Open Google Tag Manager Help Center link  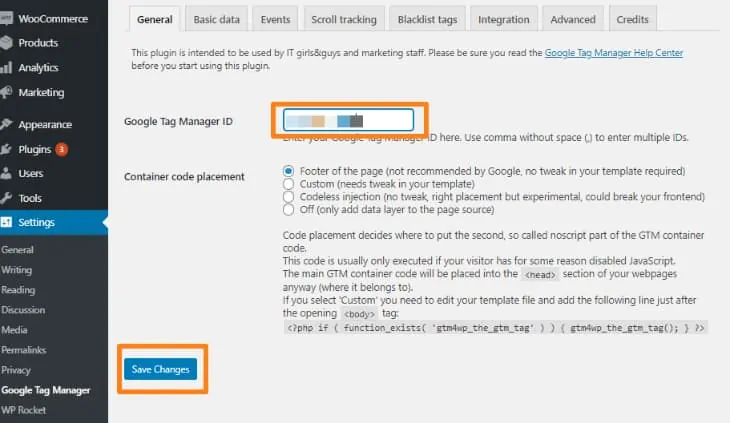[x=614, y=52]
